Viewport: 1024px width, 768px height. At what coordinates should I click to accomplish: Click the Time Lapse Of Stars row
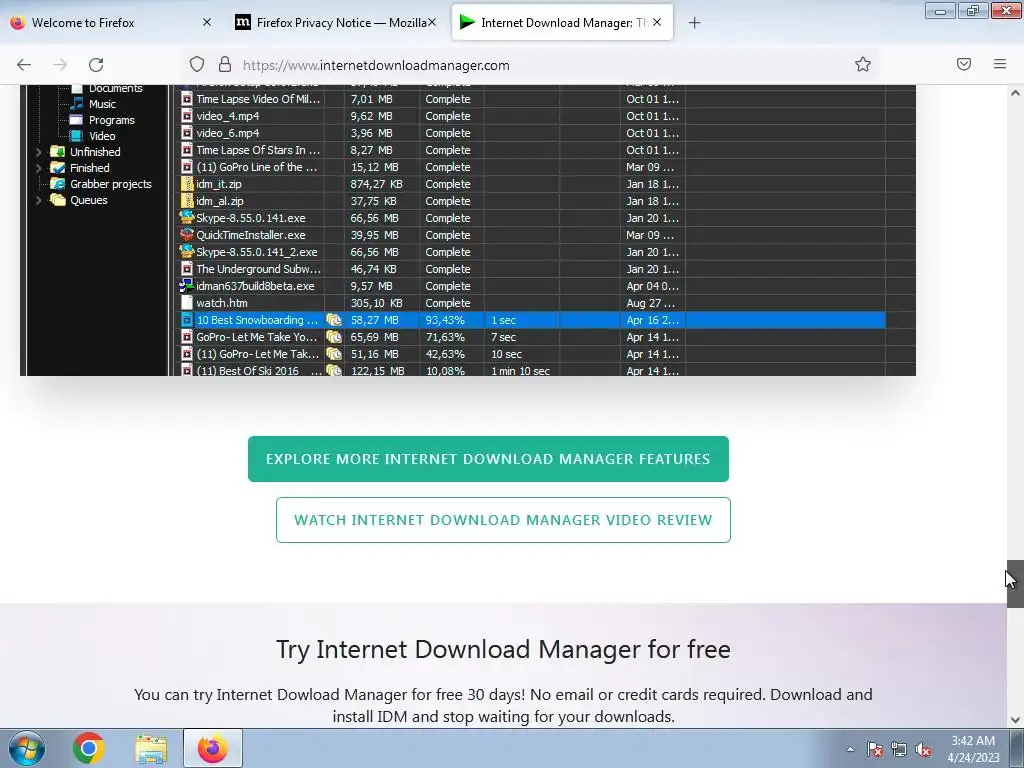click(532, 150)
